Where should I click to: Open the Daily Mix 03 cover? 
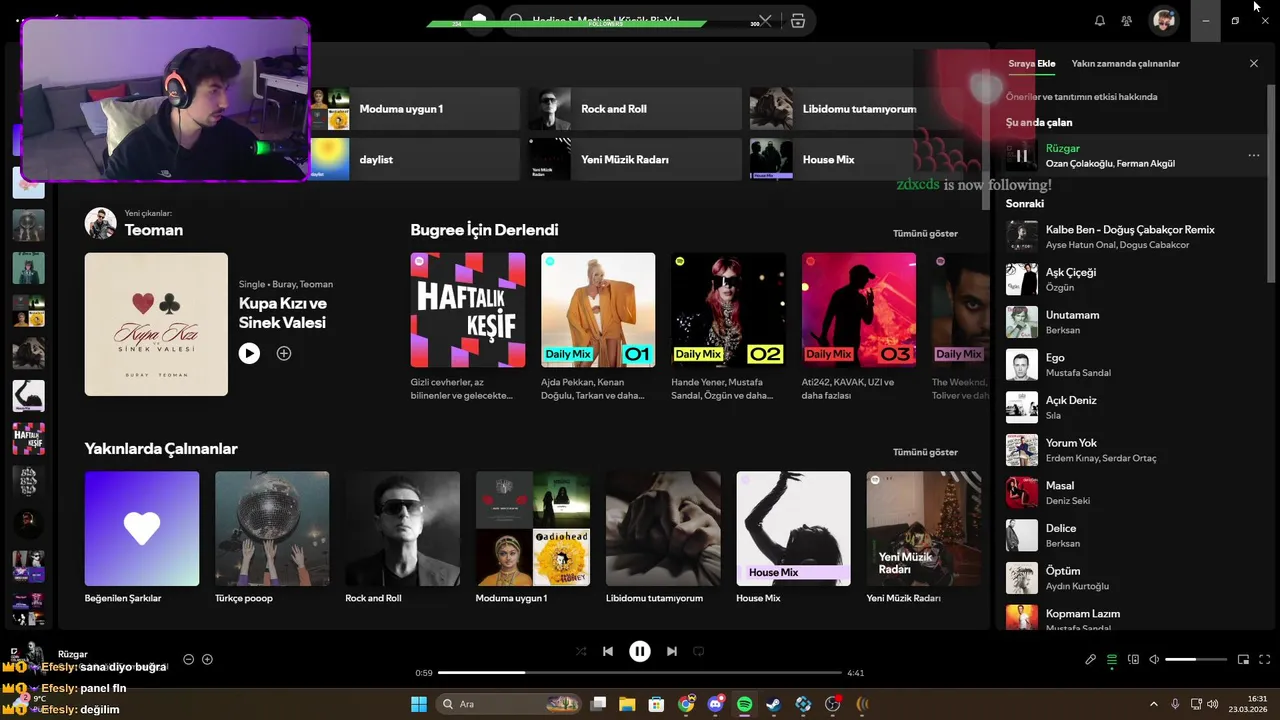click(x=859, y=310)
